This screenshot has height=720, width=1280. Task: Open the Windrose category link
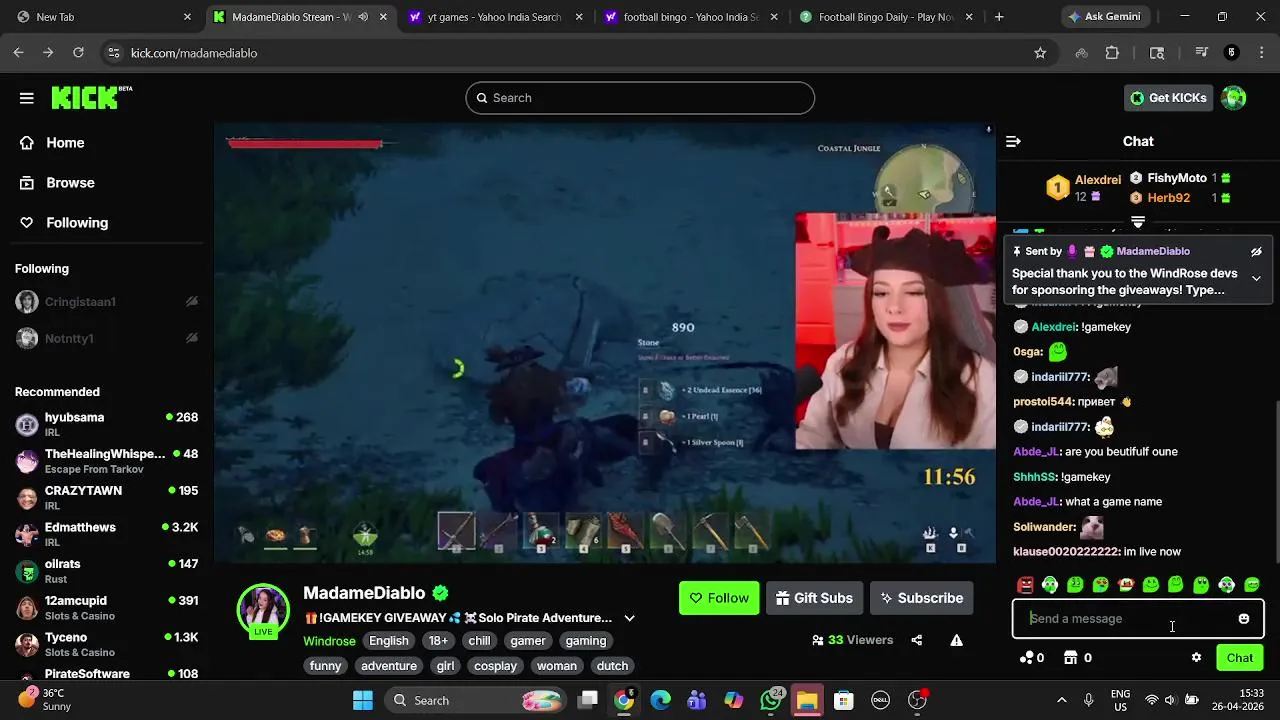(x=329, y=641)
